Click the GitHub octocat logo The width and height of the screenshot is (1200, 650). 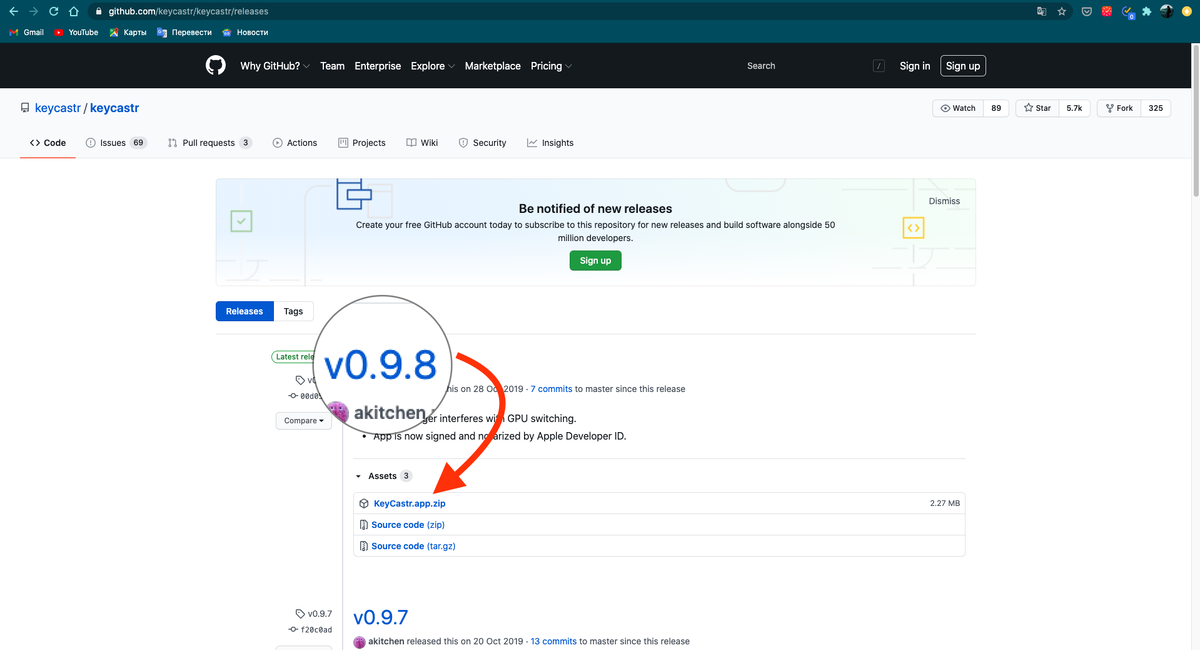click(216, 66)
